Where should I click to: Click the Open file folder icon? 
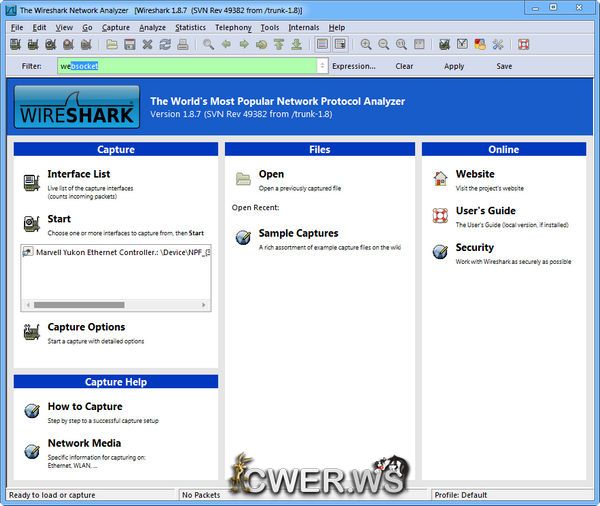pos(243,179)
